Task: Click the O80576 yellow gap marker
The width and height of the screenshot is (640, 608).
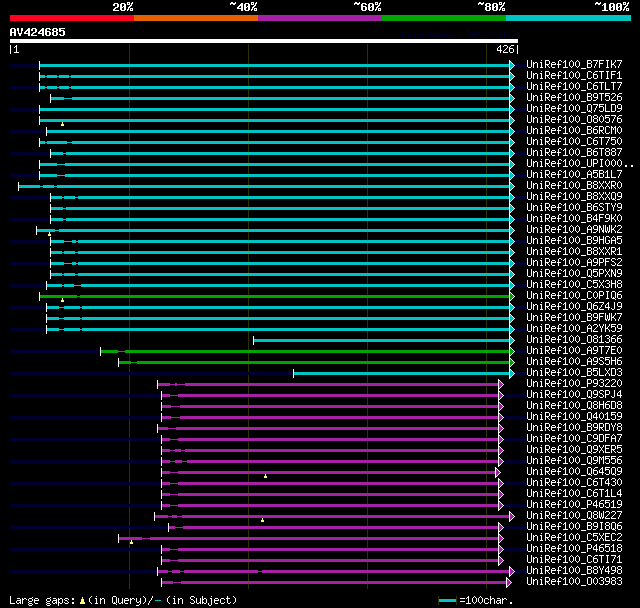Action: [x=62, y=124]
